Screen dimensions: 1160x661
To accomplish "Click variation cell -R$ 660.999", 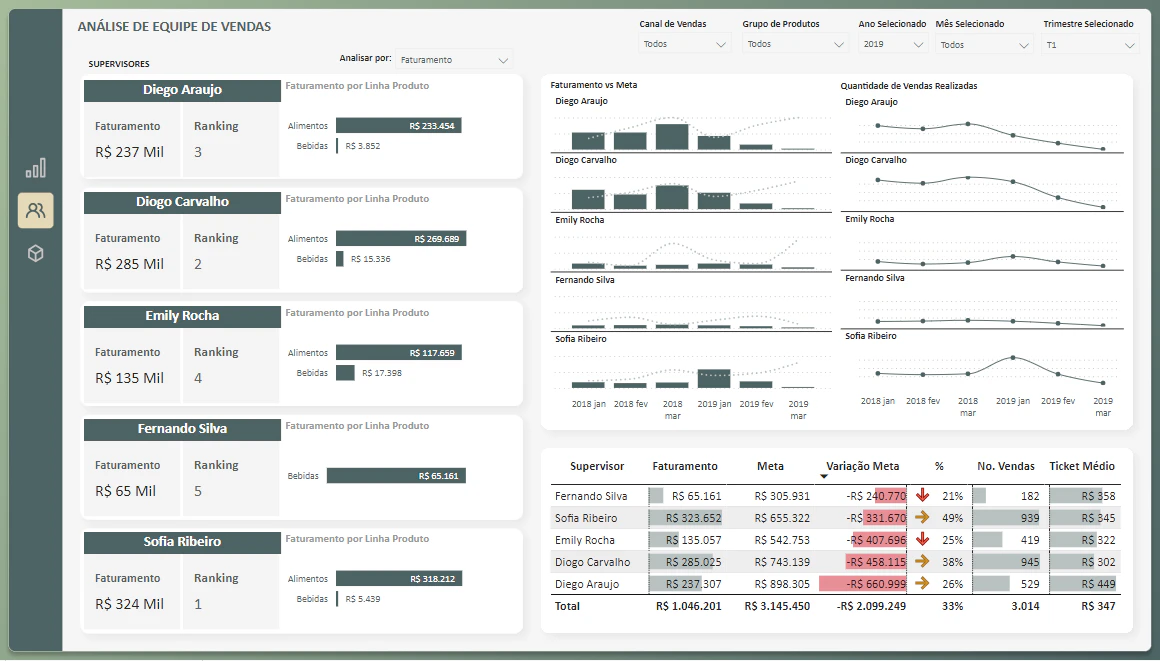I will tap(876, 584).
